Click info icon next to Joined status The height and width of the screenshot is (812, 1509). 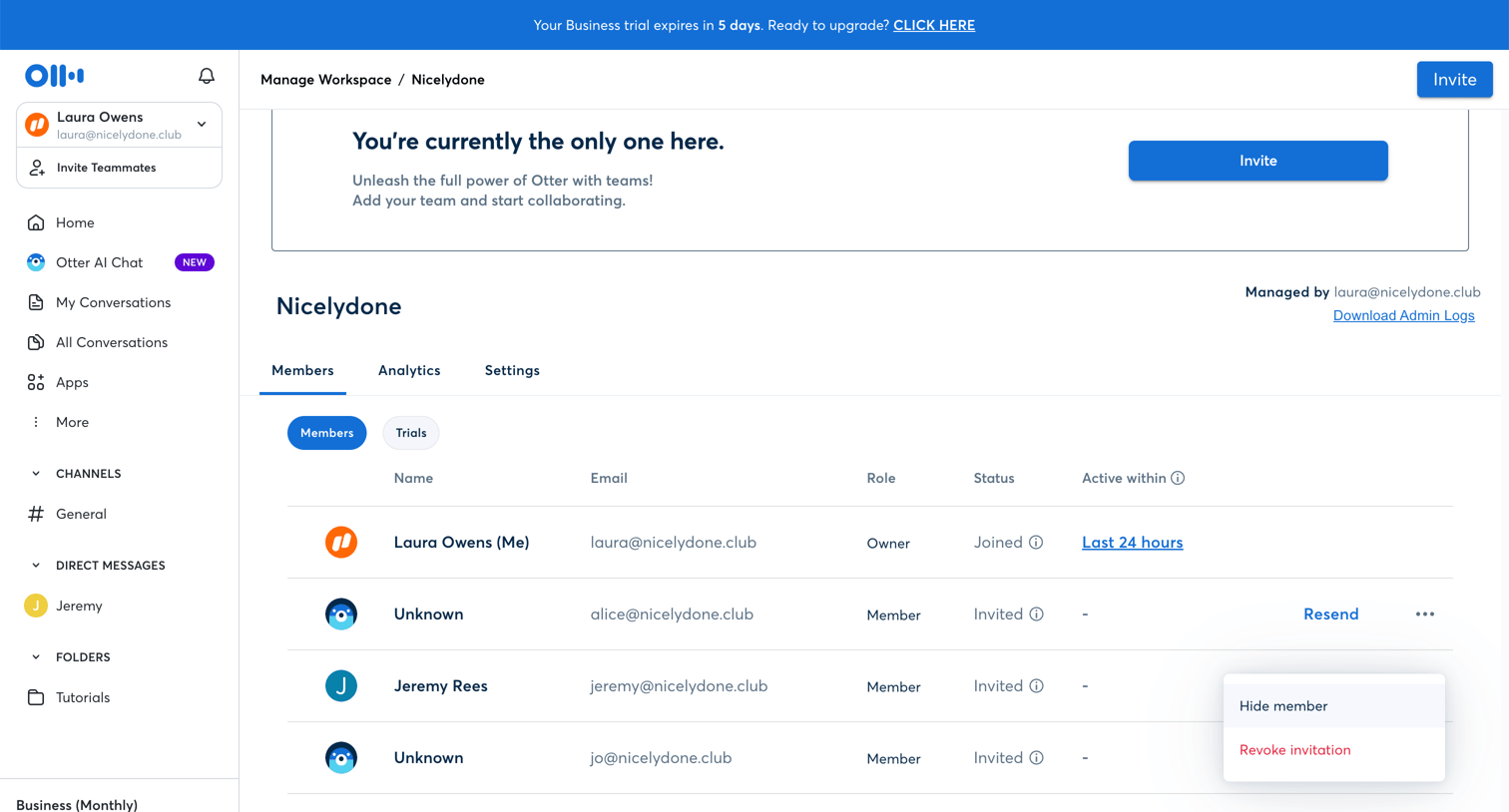point(1036,543)
